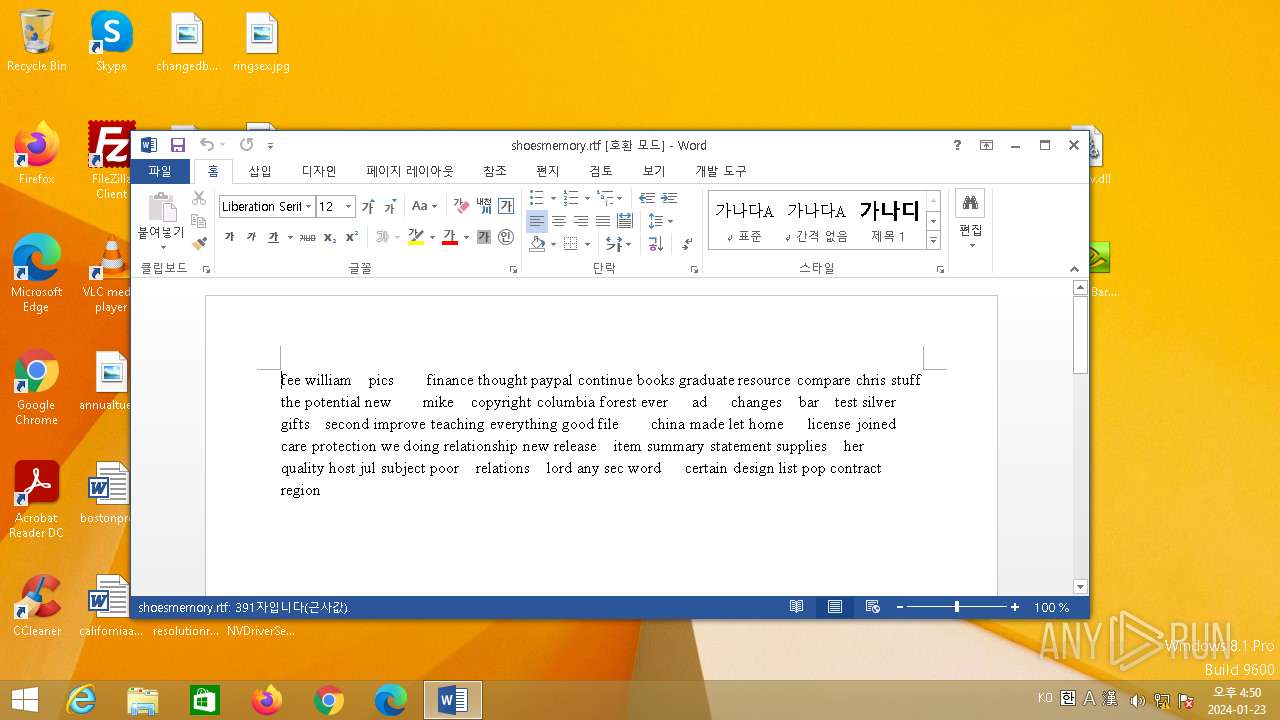The width and height of the screenshot is (1280, 720).
Task: Switch to the 삽입 insert tab
Action: point(260,171)
